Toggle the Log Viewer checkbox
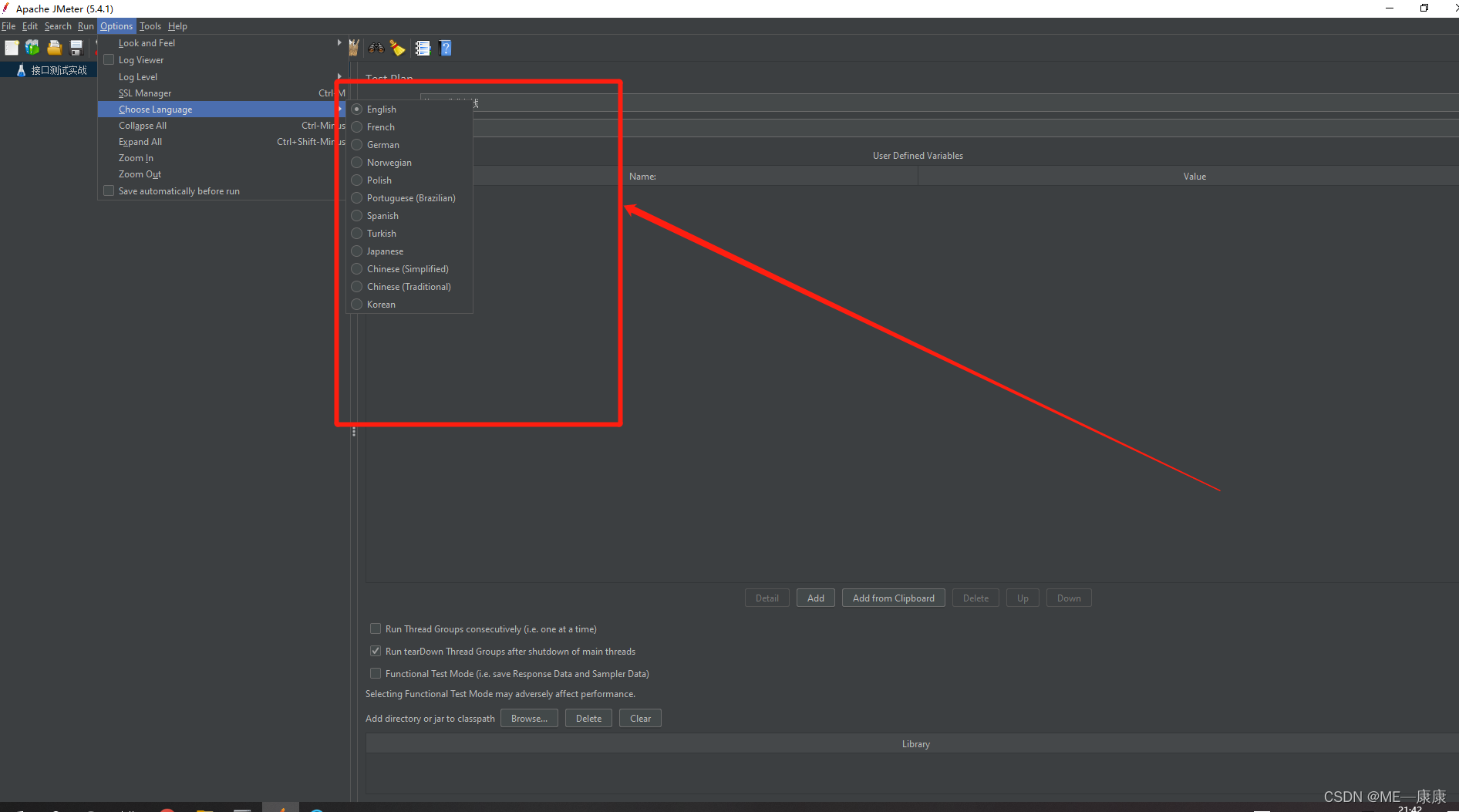 tap(109, 60)
